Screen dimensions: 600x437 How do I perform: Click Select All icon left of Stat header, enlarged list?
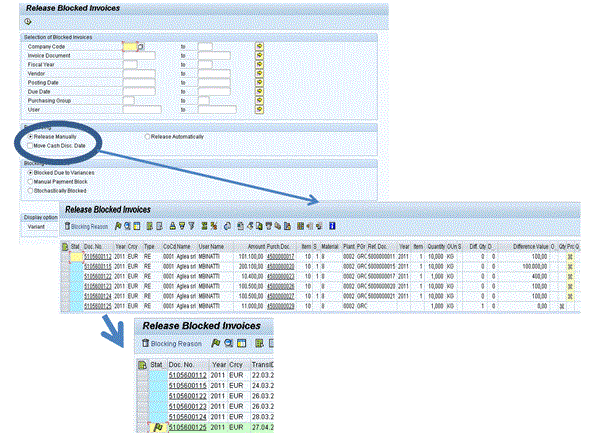click(x=142, y=365)
